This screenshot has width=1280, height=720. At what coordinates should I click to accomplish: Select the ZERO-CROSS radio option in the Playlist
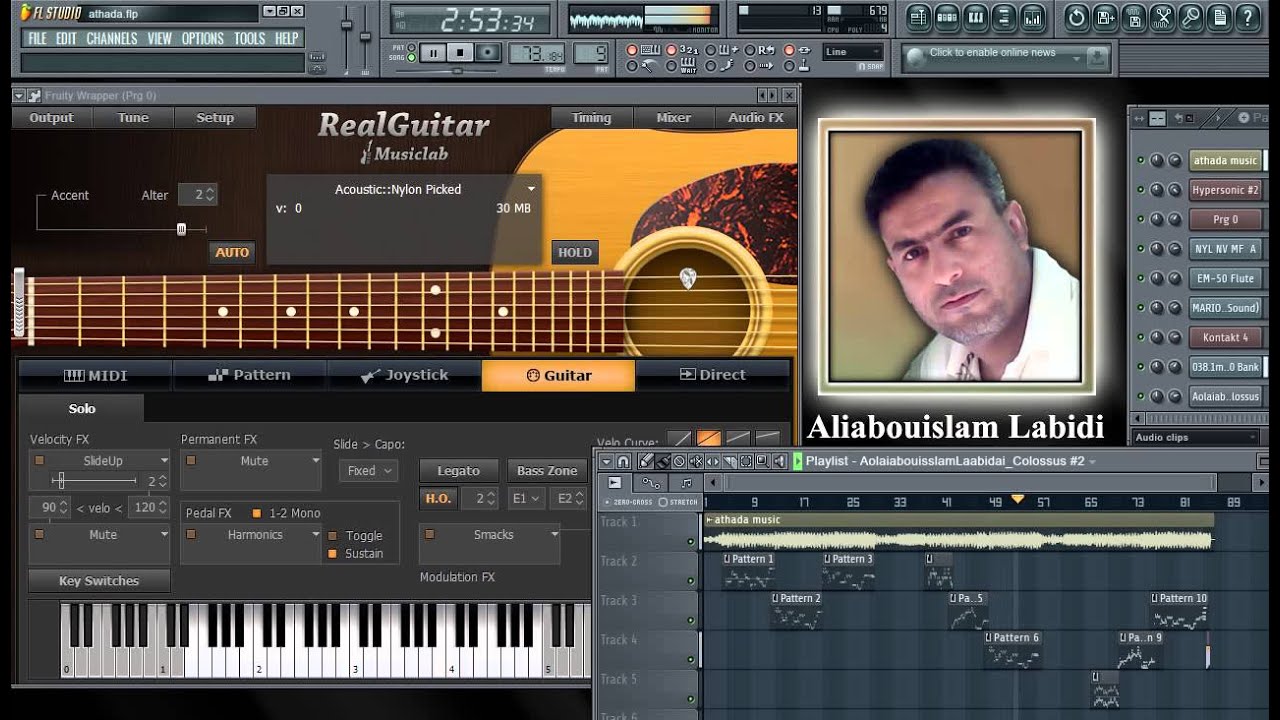(x=607, y=502)
